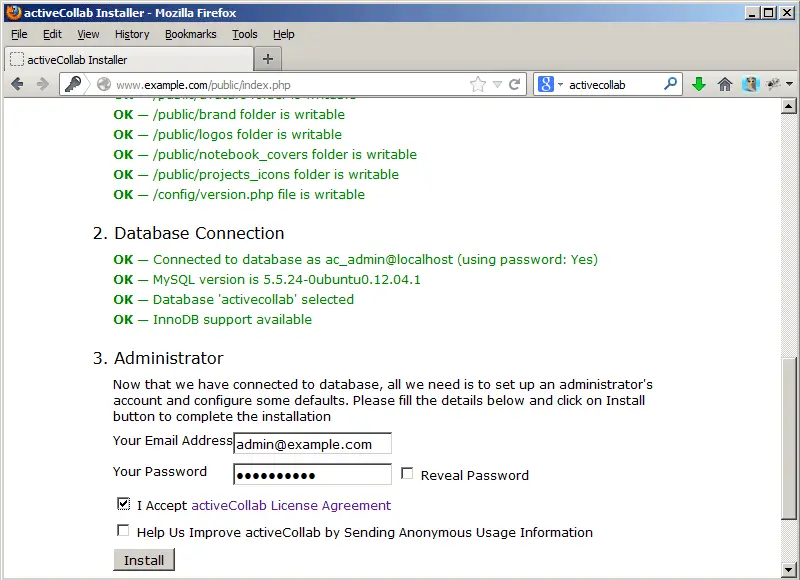Click the Reveal Password label
Viewport: 800px width, 580px height.
coord(474,475)
